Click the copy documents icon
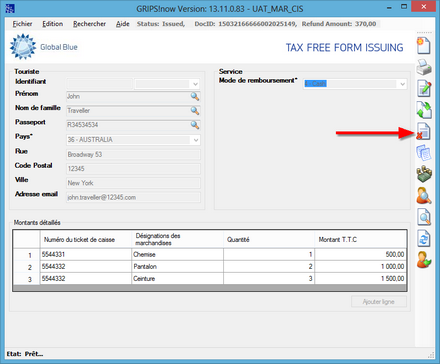This screenshot has height=364, width=440. (x=424, y=153)
